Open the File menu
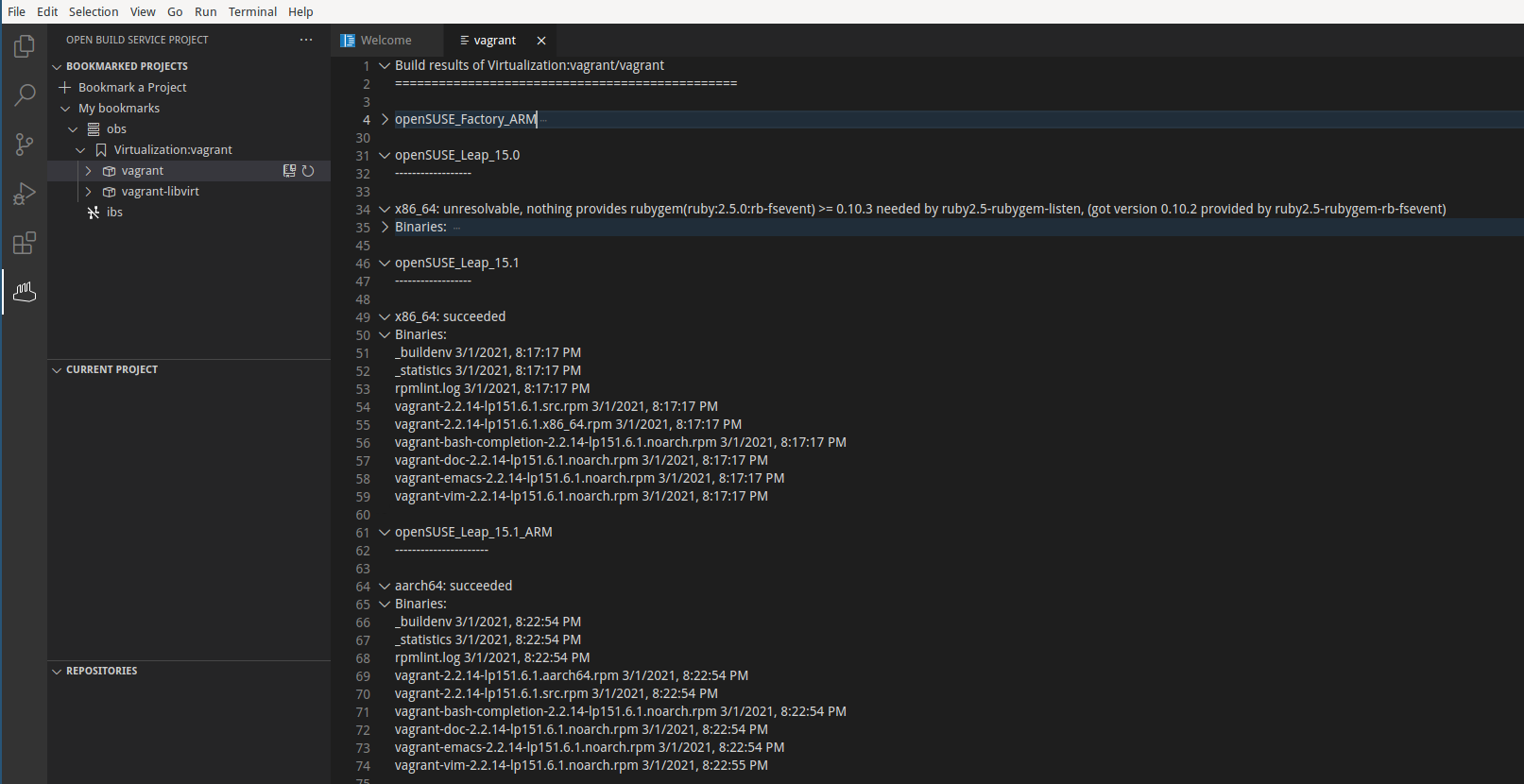Viewport: 1524px width, 784px height. point(17,11)
